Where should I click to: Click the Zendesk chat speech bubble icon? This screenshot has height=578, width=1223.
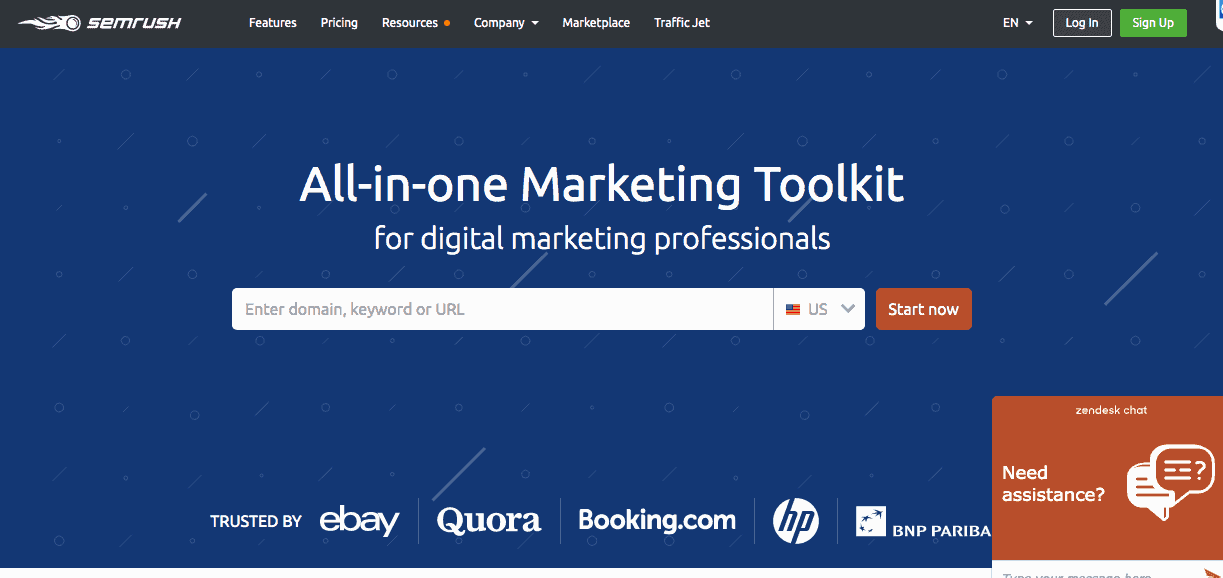coord(1170,481)
